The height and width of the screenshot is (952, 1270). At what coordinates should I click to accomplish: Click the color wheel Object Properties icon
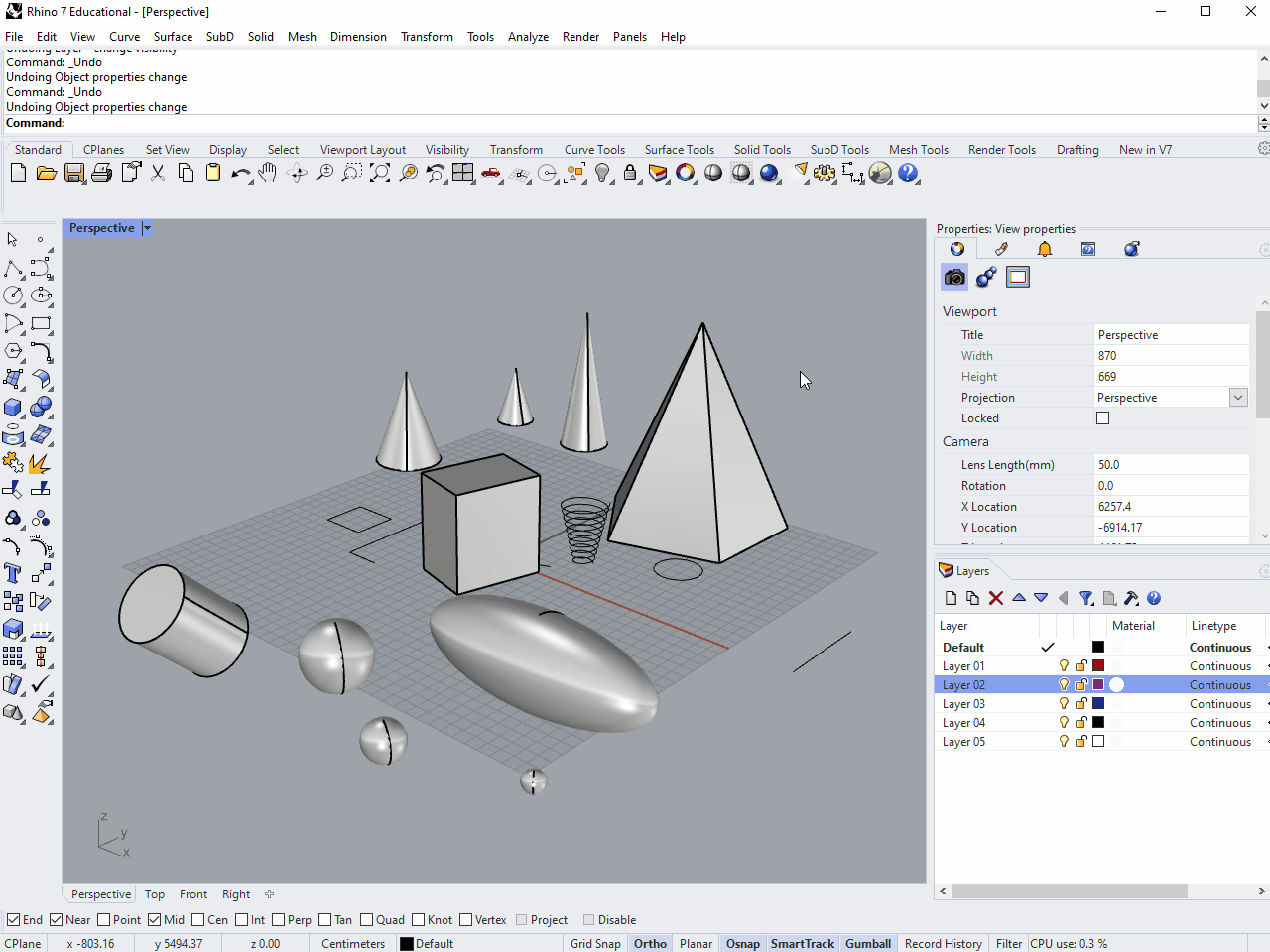coord(686,173)
